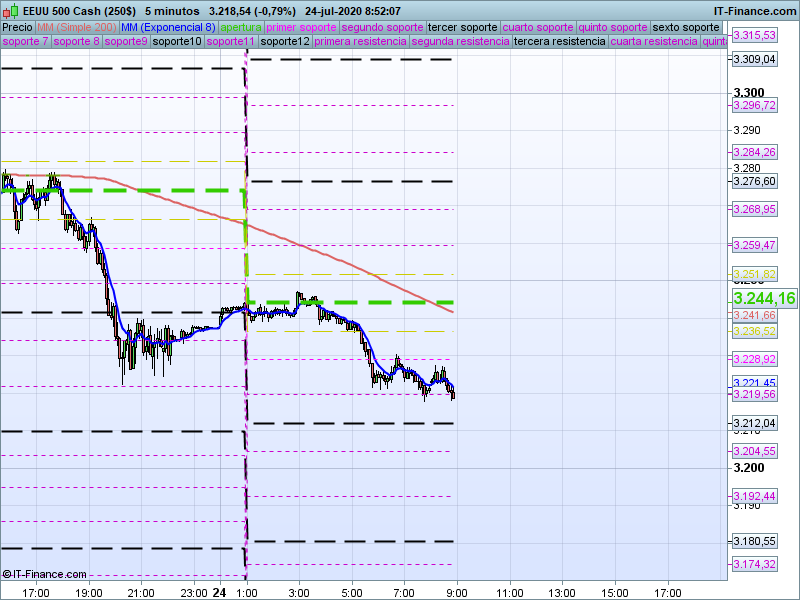Viewport: 800px width, 600px height.
Task: Click the 3.174,32 price tag
Action: click(x=755, y=564)
